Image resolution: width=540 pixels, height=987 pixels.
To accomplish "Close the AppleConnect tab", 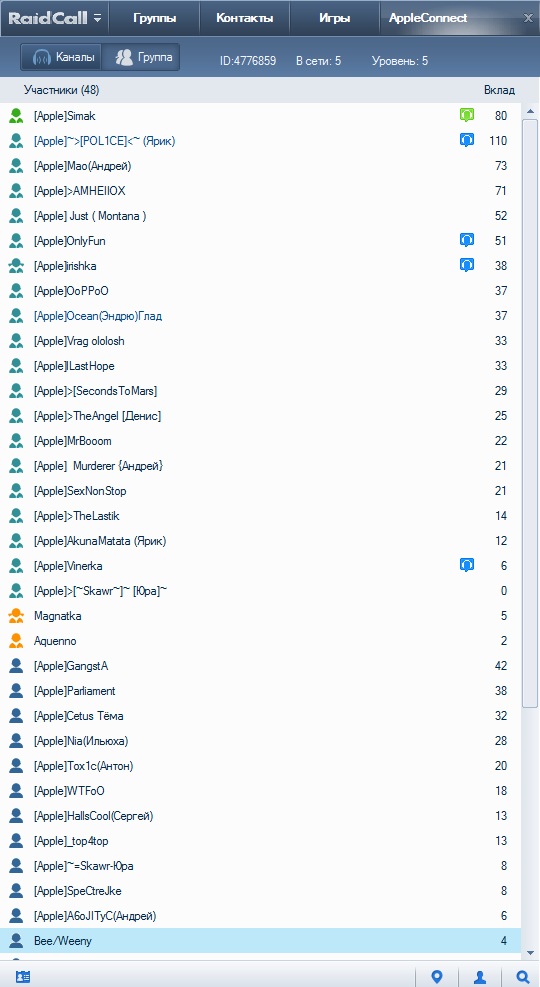I will click(x=528, y=18).
